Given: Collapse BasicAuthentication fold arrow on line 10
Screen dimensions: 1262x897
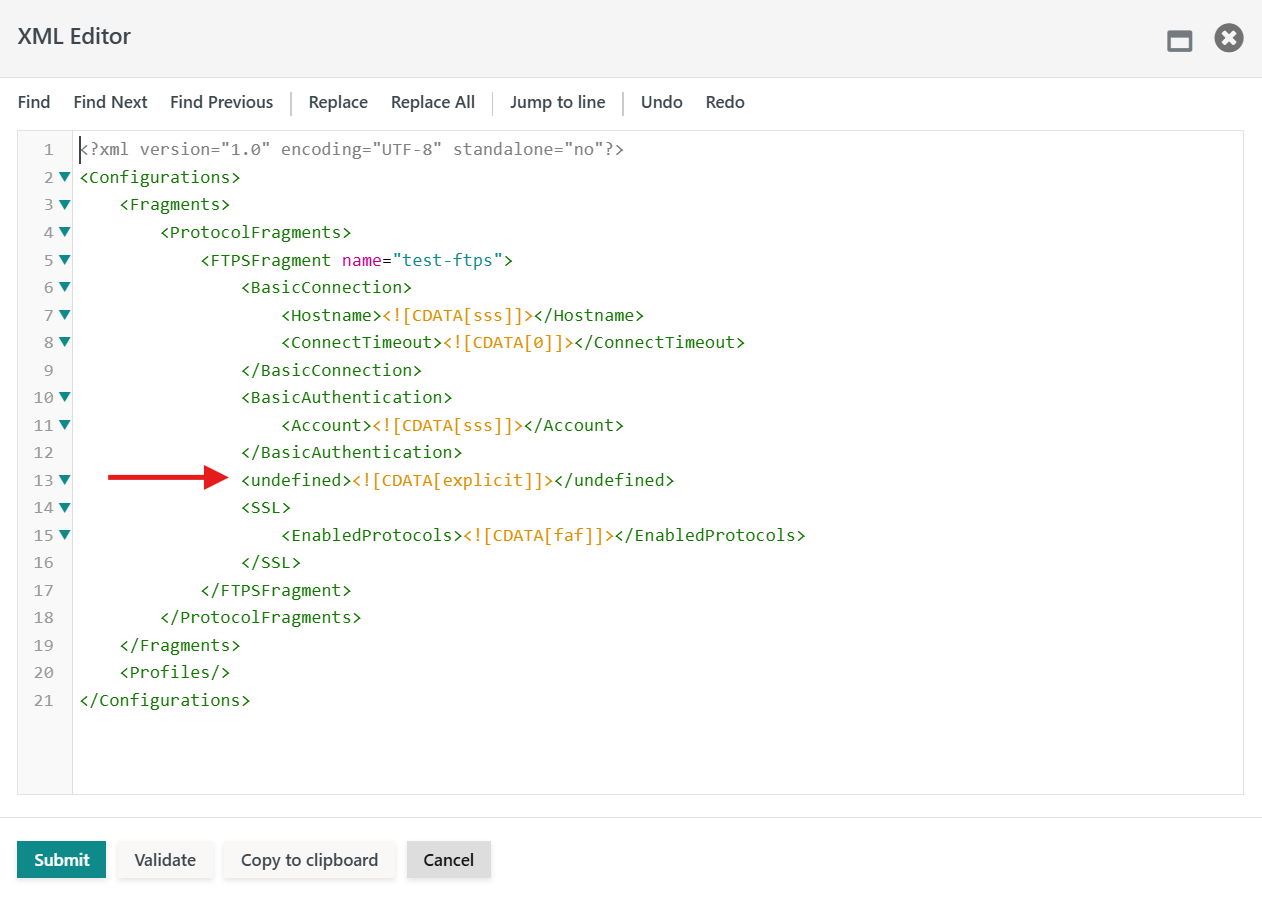Looking at the screenshot, I should (65, 397).
